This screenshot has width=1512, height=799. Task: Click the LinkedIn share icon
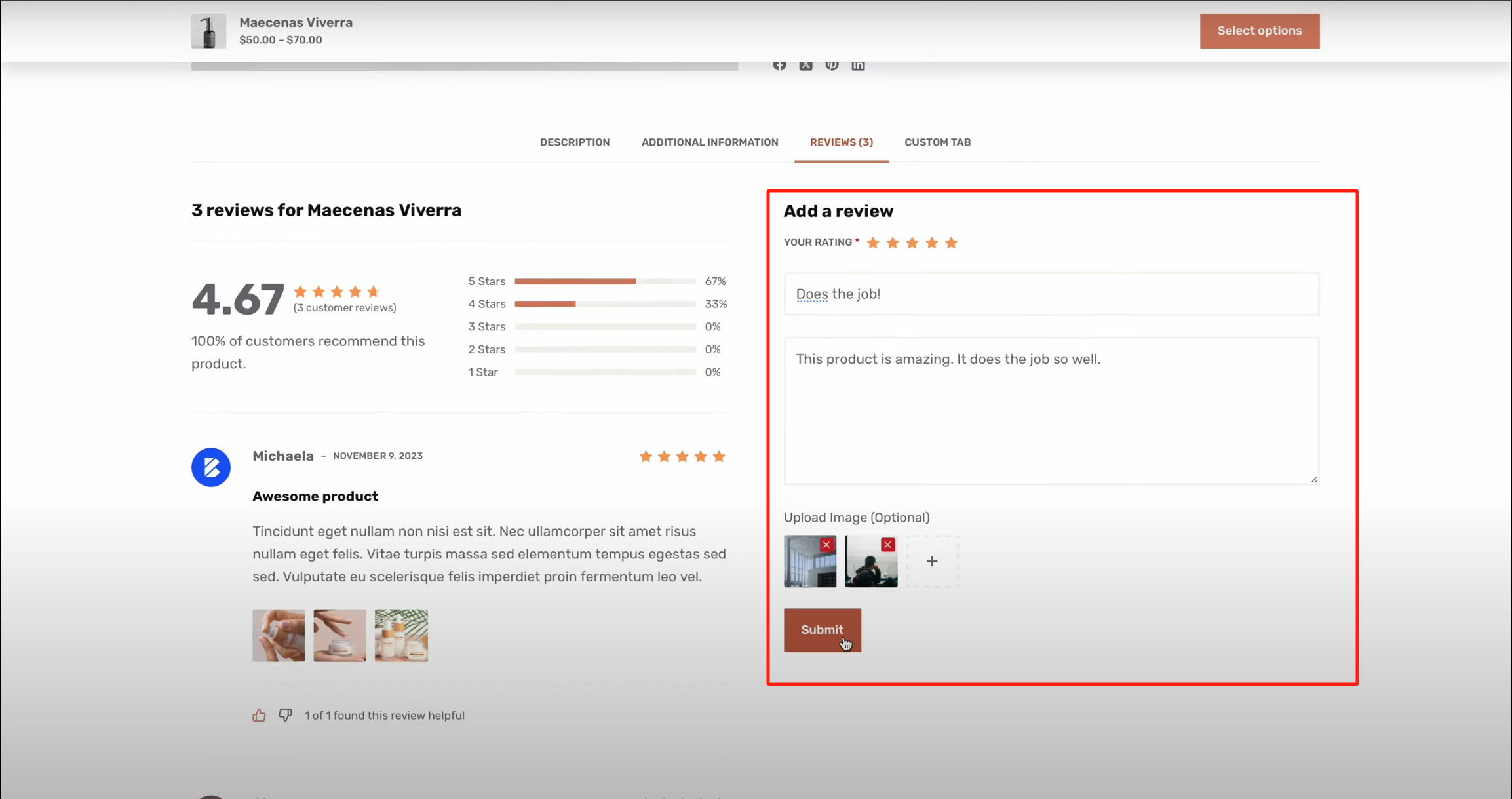(858, 65)
